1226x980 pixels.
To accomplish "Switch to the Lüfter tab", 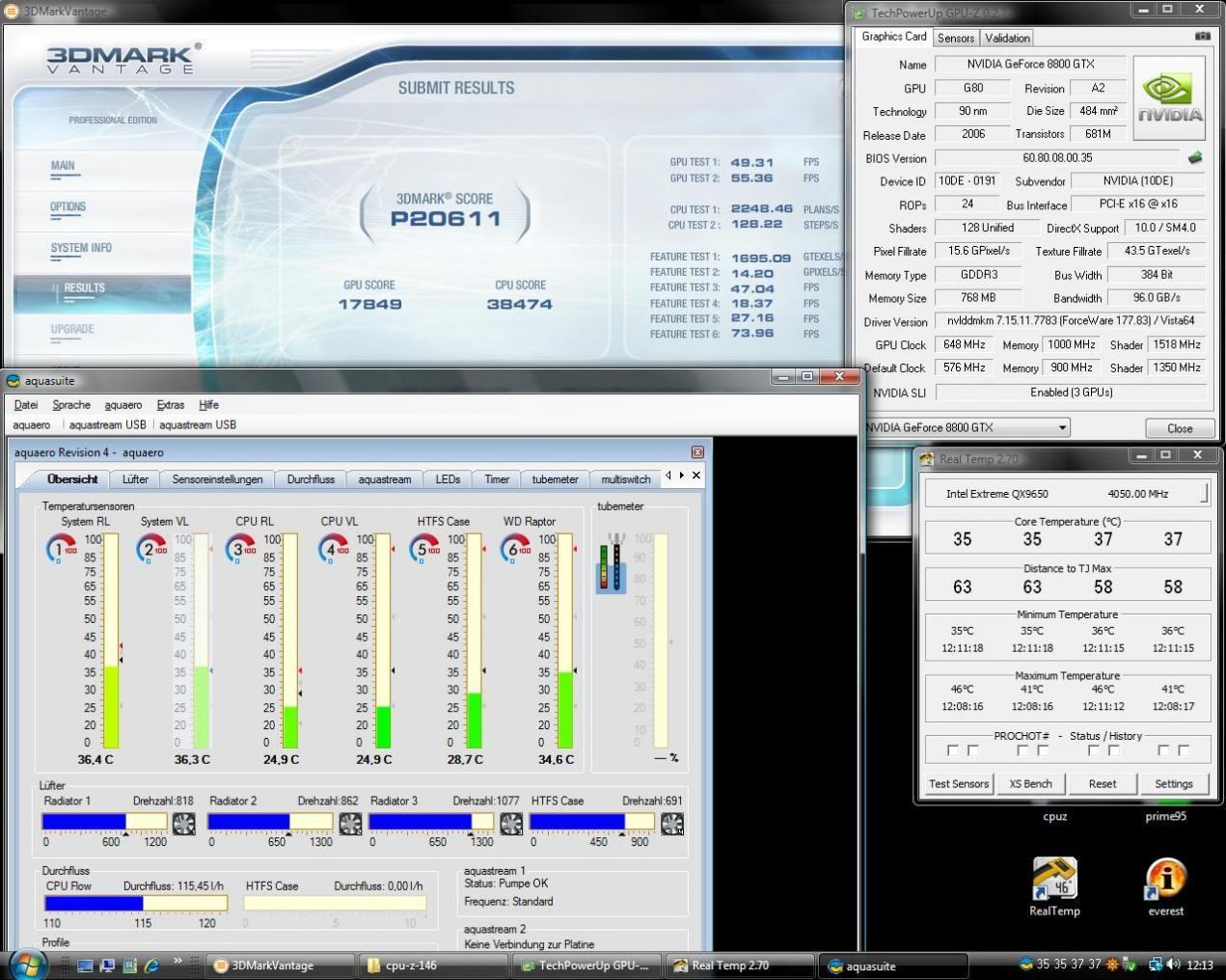I will (135, 479).
